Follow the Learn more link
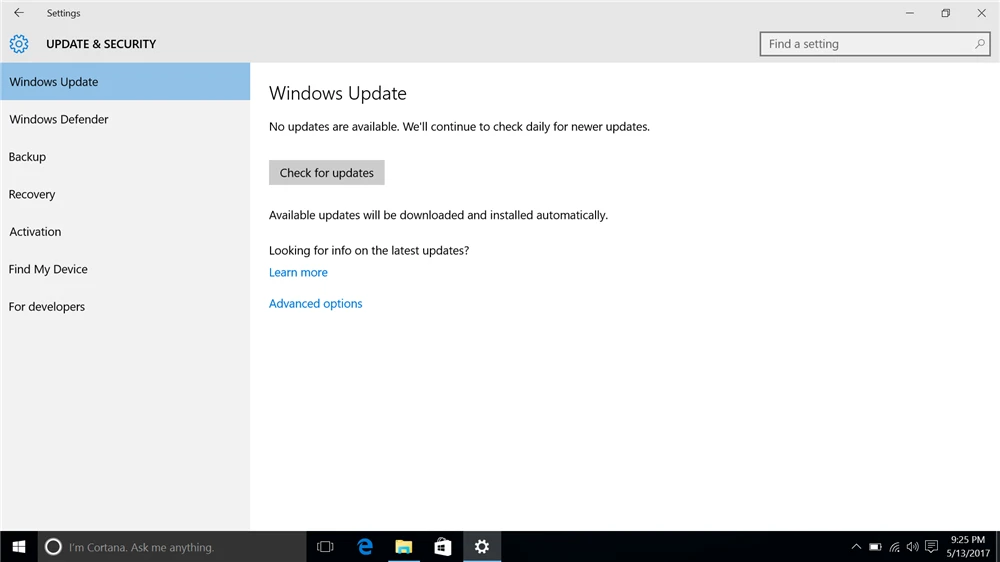 pyautogui.click(x=298, y=272)
